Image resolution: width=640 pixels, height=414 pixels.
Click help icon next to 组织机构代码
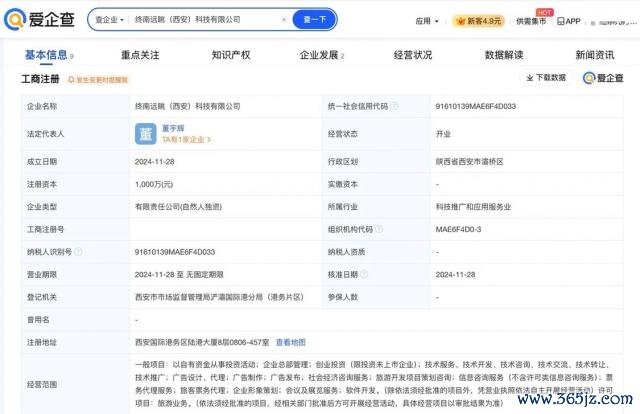point(379,229)
